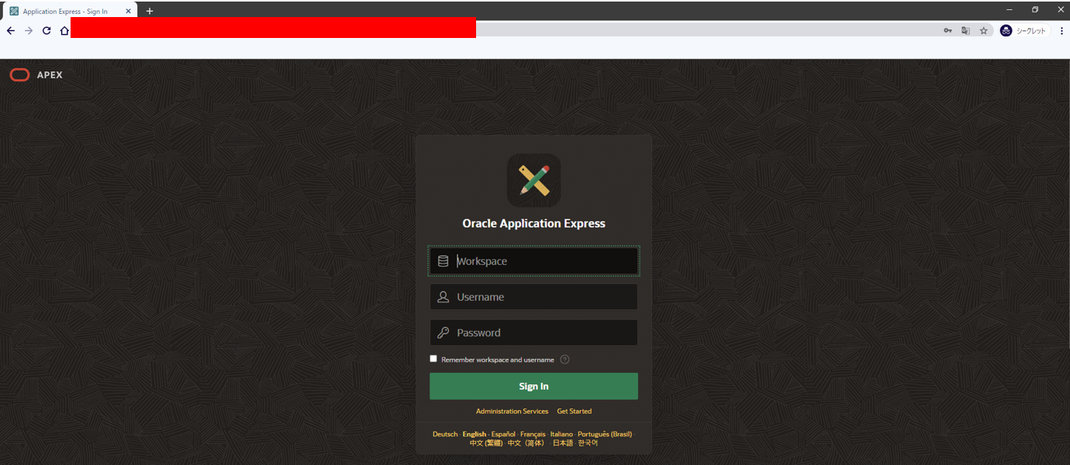The height and width of the screenshot is (465, 1070).
Task: Switch language to Italiano
Action: pos(562,434)
